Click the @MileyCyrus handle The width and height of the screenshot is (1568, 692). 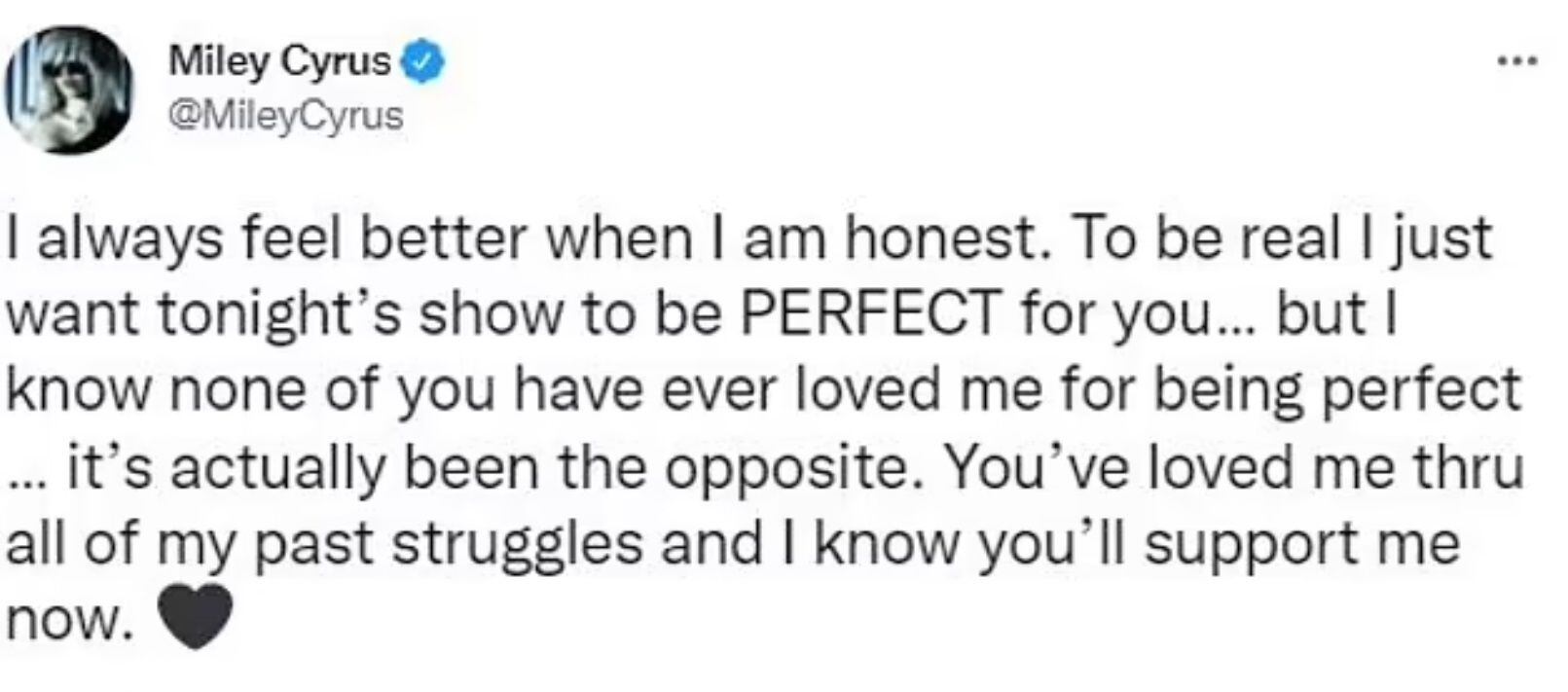coord(286,116)
